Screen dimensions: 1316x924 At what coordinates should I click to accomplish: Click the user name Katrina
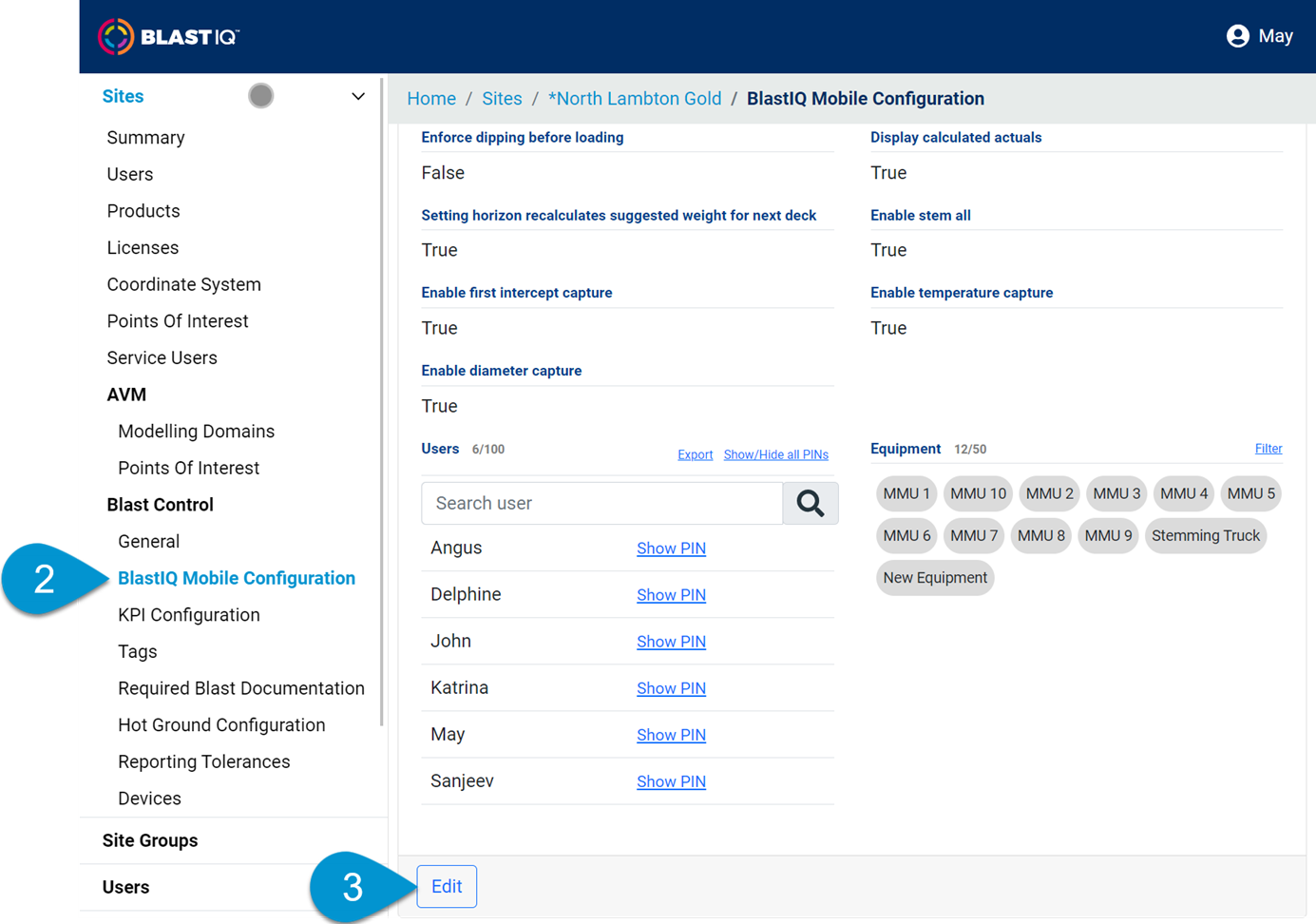point(459,687)
